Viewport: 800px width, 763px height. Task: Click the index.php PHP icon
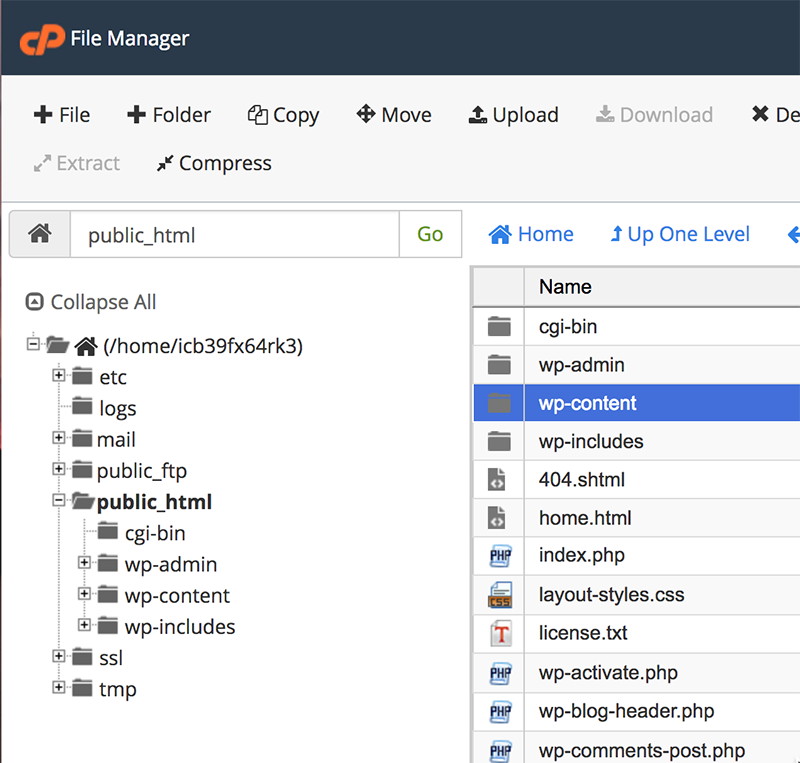[500, 556]
